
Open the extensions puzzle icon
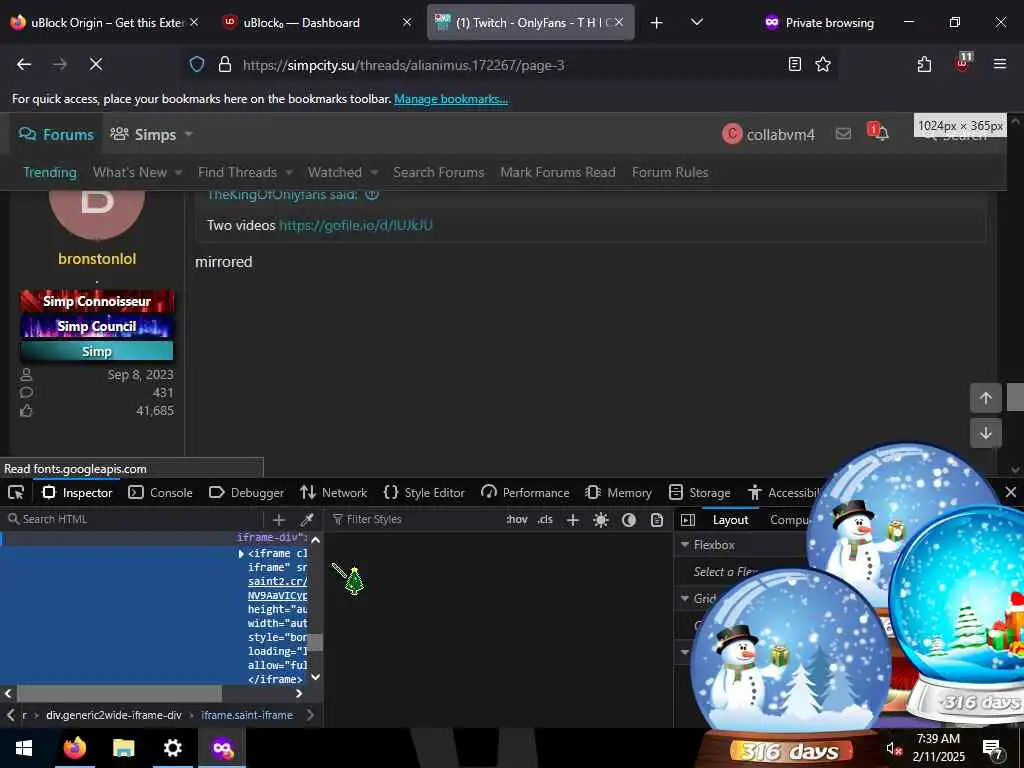click(x=924, y=64)
